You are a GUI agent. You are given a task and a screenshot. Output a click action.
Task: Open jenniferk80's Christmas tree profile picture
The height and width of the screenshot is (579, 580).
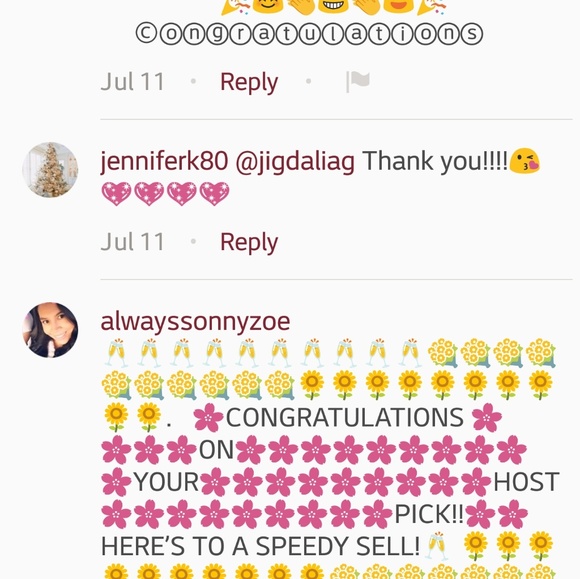point(50,170)
